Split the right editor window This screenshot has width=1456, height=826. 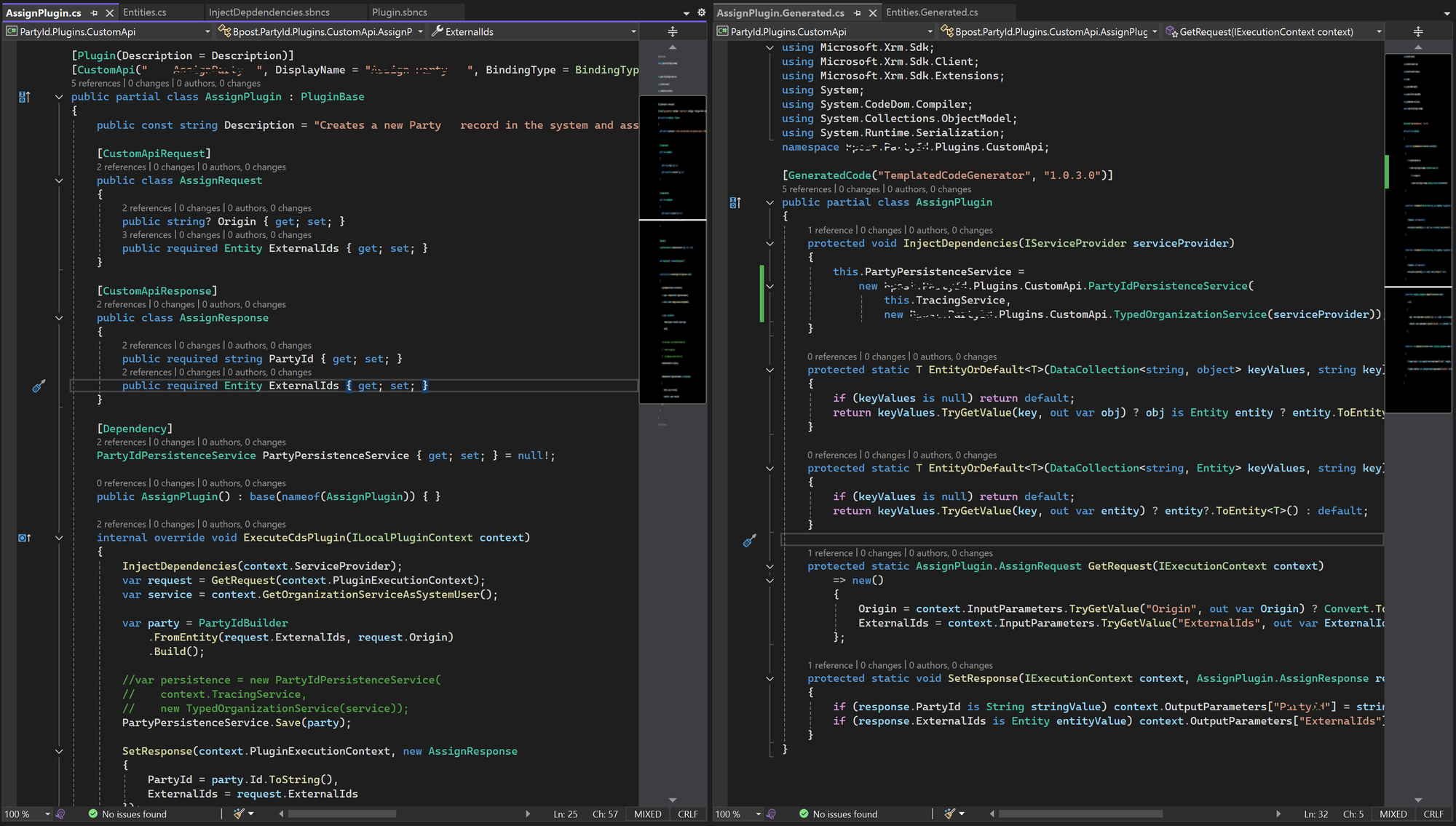click(1418, 31)
